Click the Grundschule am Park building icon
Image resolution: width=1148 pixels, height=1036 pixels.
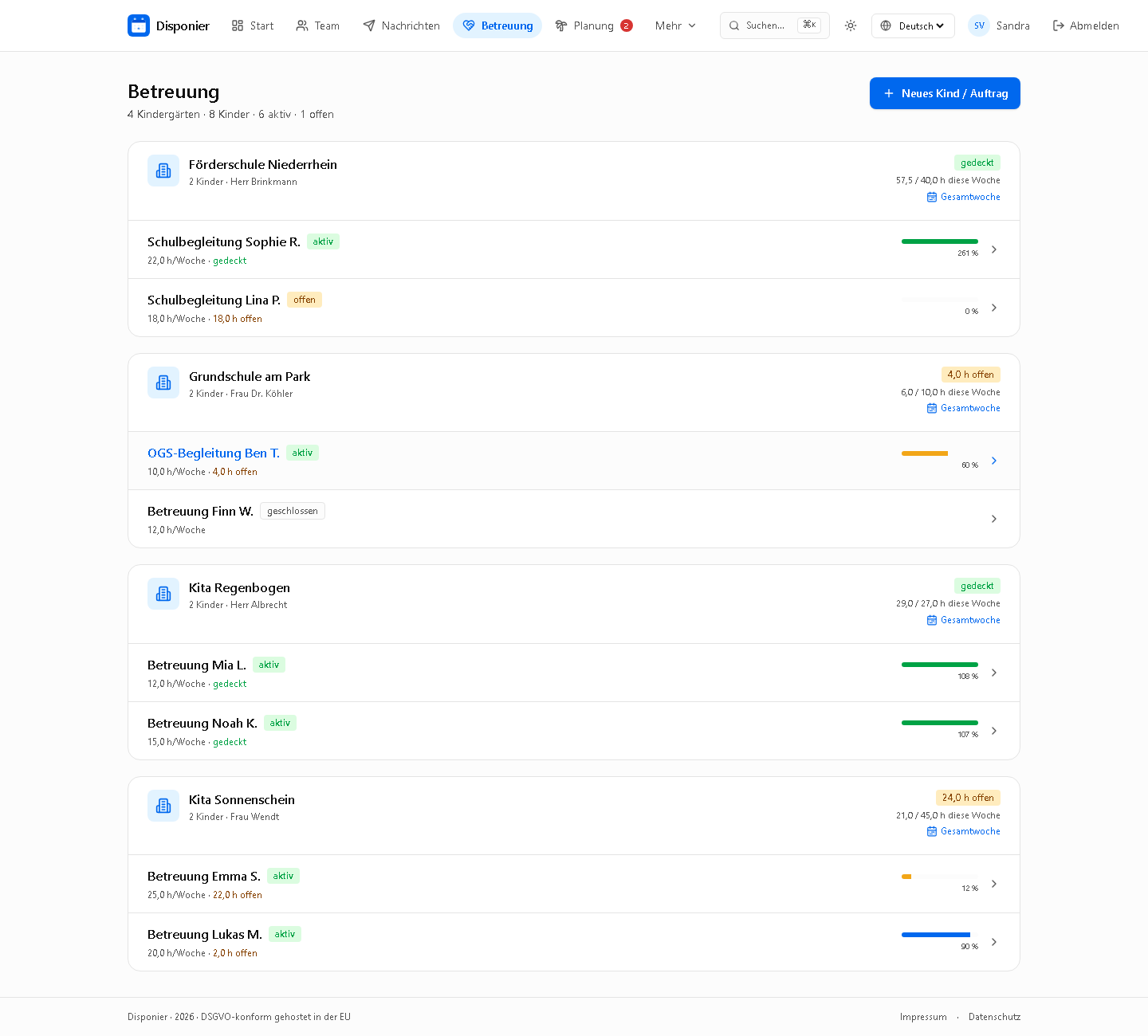[x=163, y=383]
